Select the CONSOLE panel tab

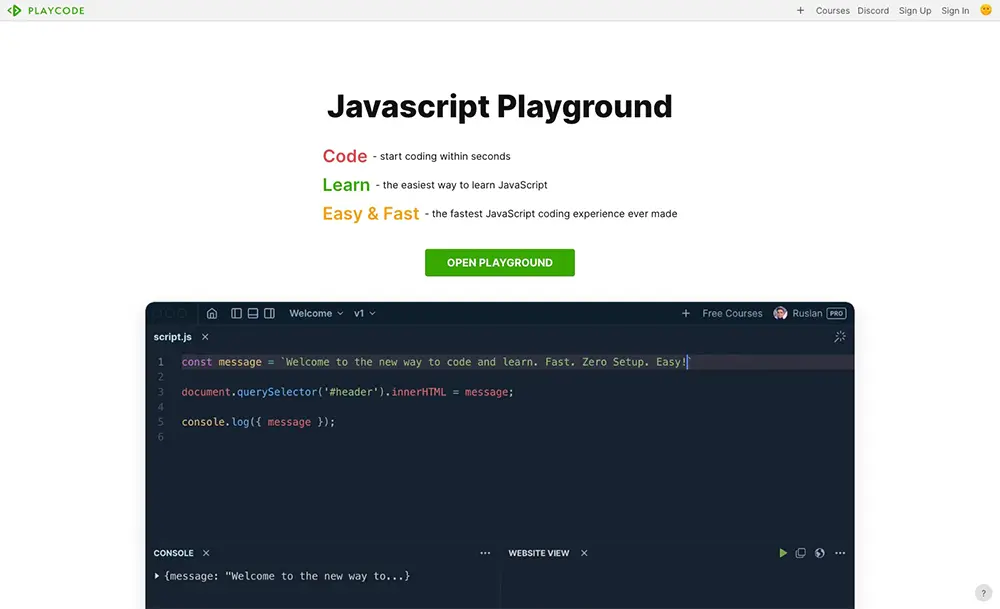173,553
